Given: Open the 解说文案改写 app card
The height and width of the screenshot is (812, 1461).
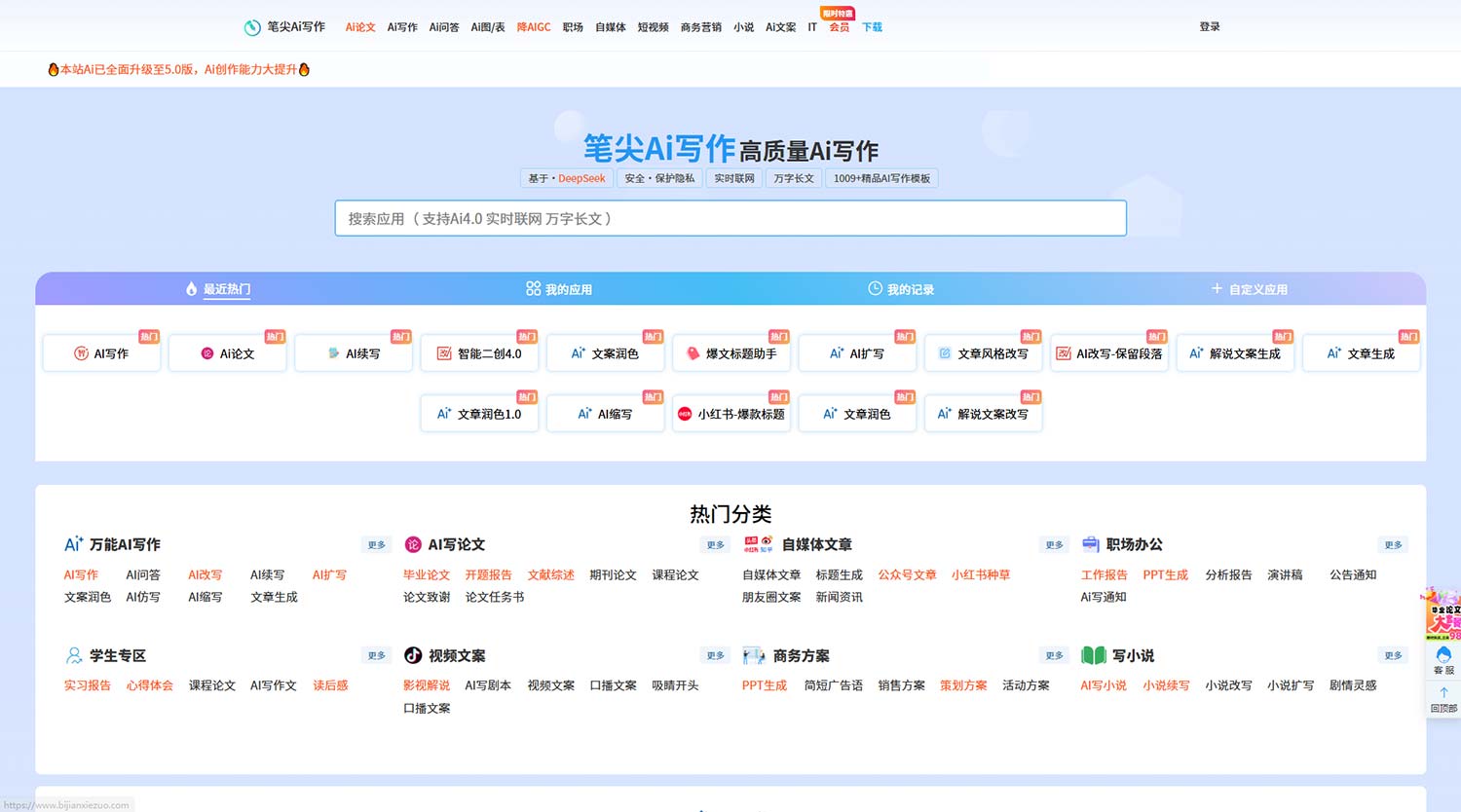Looking at the screenshot, I should [984, 414].
